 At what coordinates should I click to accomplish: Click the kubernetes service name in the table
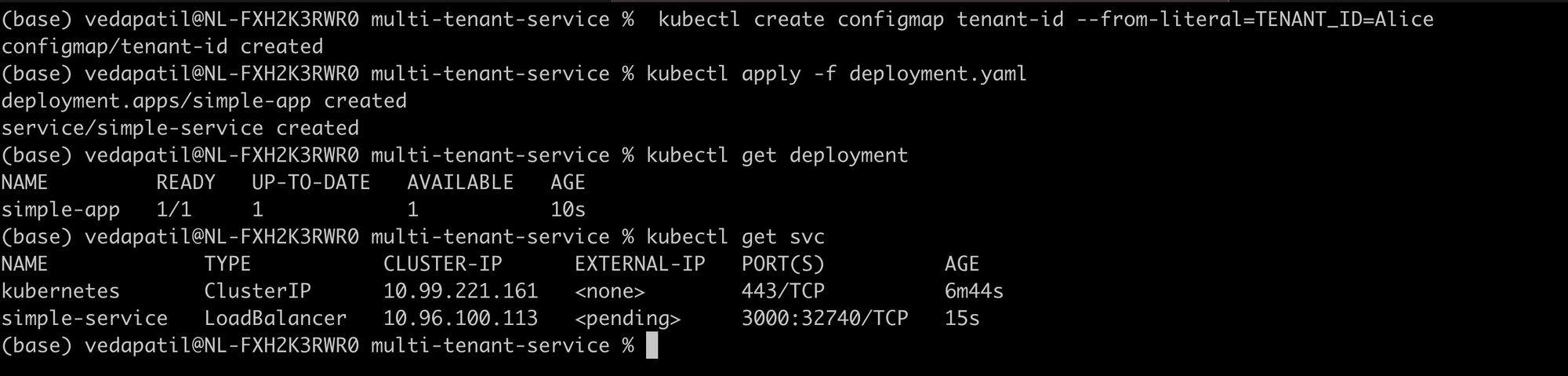tap(60, 291)
